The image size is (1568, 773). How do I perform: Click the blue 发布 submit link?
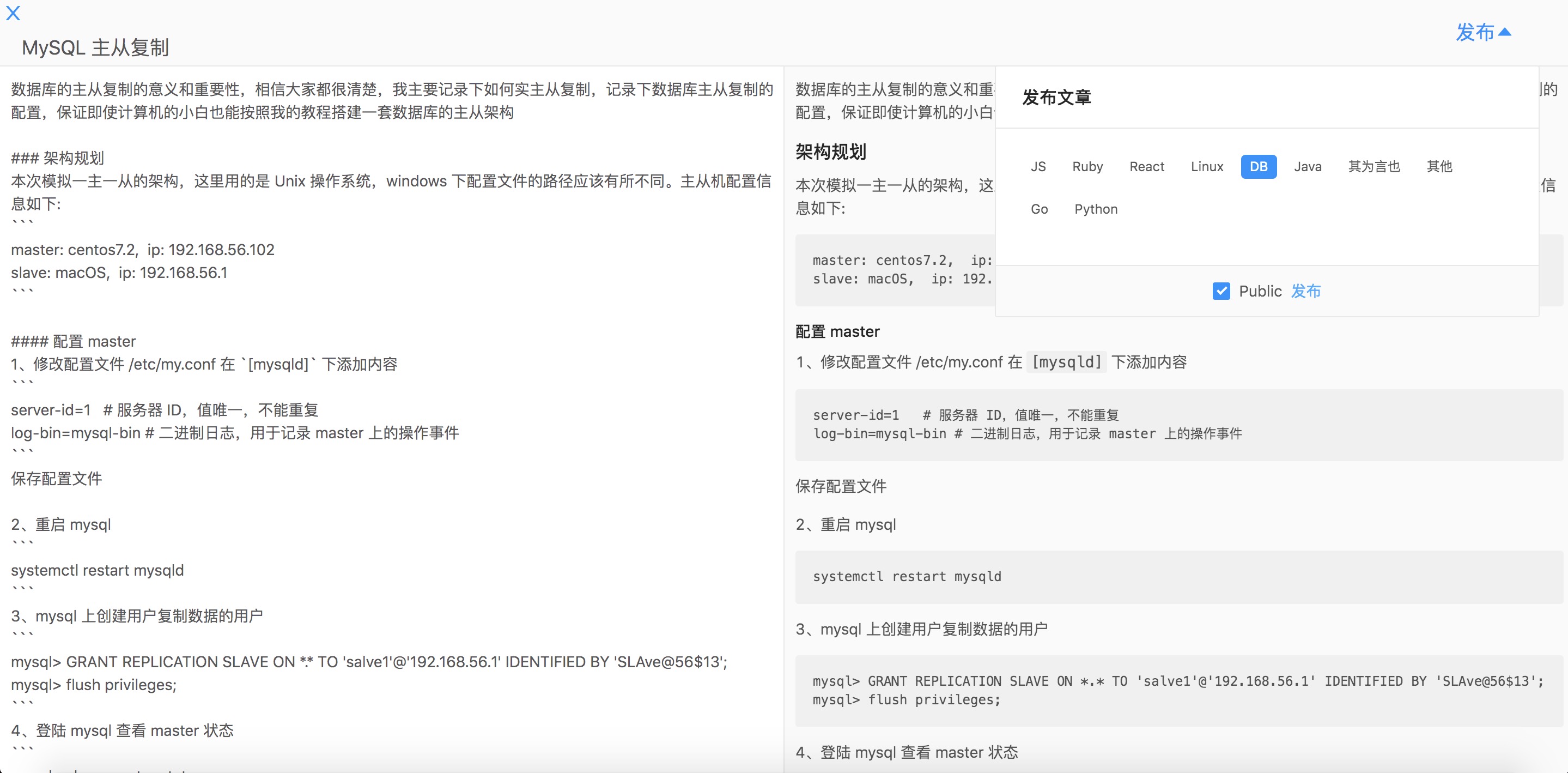pos(1305,291)
